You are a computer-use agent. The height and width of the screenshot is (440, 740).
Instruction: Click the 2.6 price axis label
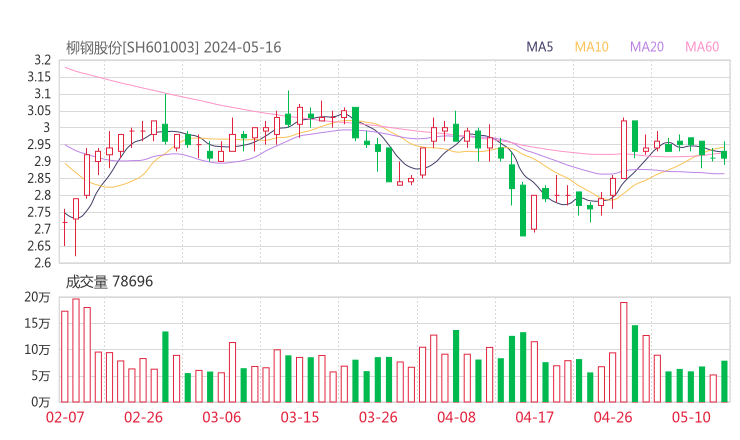(42, 263)
